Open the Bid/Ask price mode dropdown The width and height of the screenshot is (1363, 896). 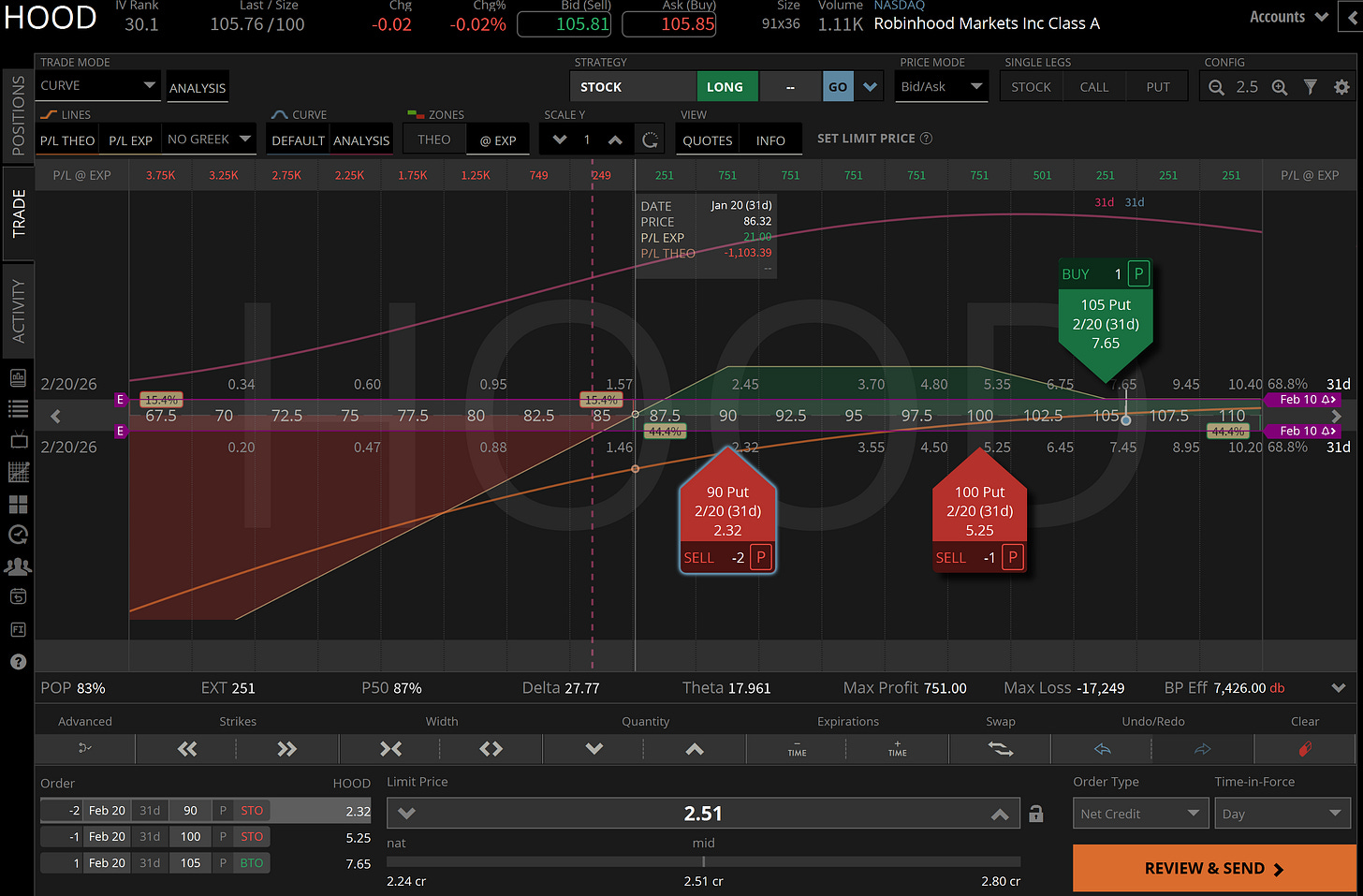(x=942, y=87)
